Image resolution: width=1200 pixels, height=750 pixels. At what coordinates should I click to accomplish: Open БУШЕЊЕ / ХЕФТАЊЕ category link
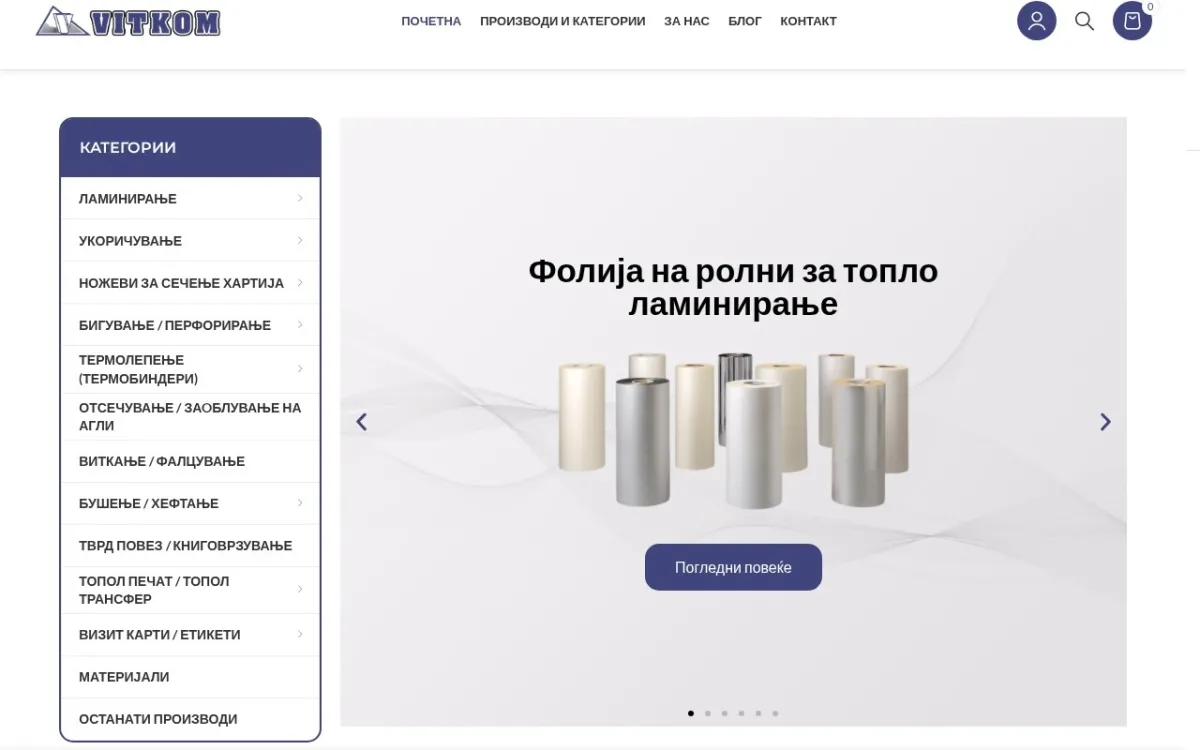pyautogui.click(x=149, y=503)
